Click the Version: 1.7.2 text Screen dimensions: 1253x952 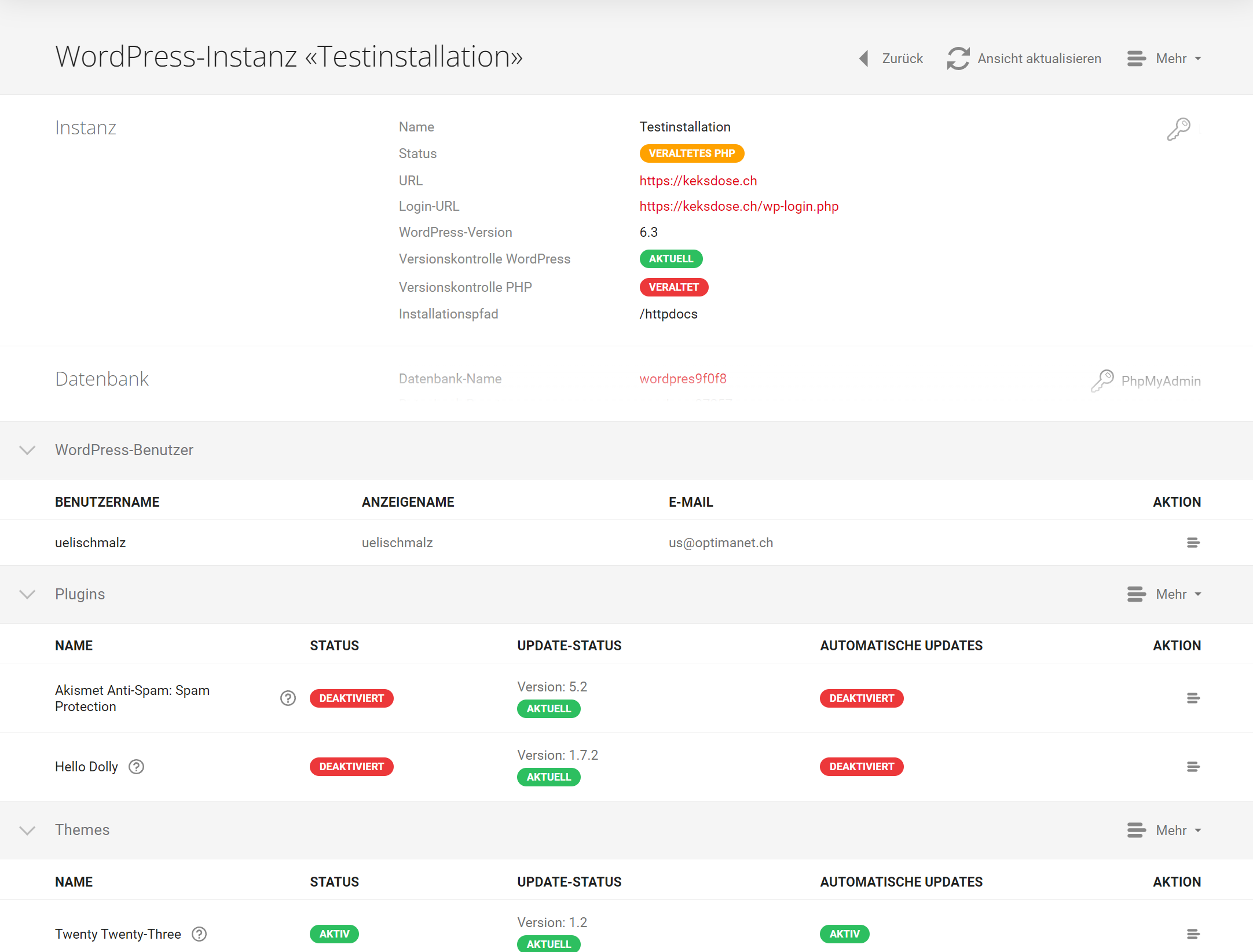click(558, 755)
